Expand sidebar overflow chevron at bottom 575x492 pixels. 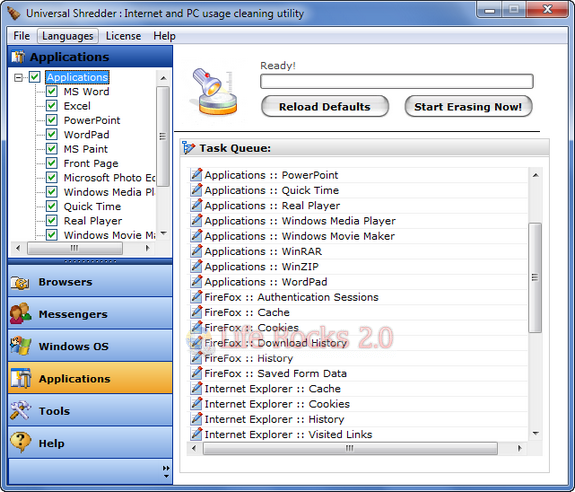(x=166, y=468)
